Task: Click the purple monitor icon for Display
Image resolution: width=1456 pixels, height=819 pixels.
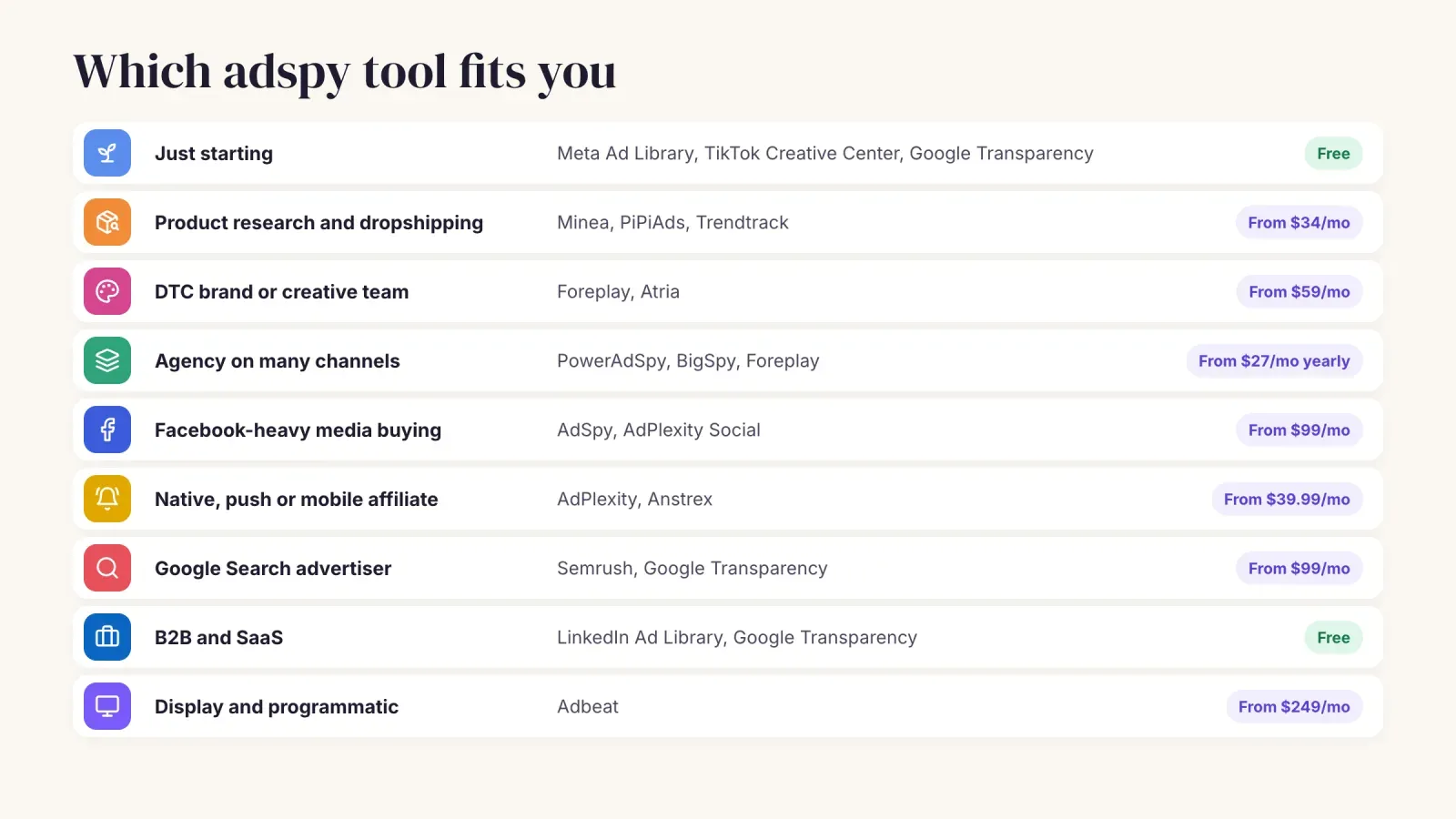Action: 107,706
